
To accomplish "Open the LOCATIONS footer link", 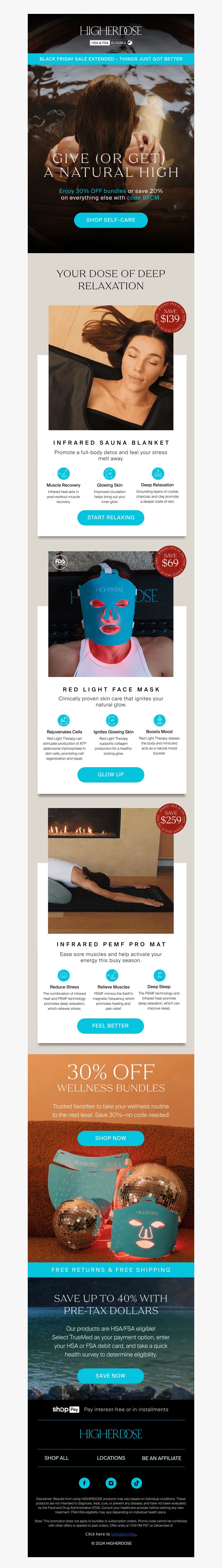I will coord(111,1458).
